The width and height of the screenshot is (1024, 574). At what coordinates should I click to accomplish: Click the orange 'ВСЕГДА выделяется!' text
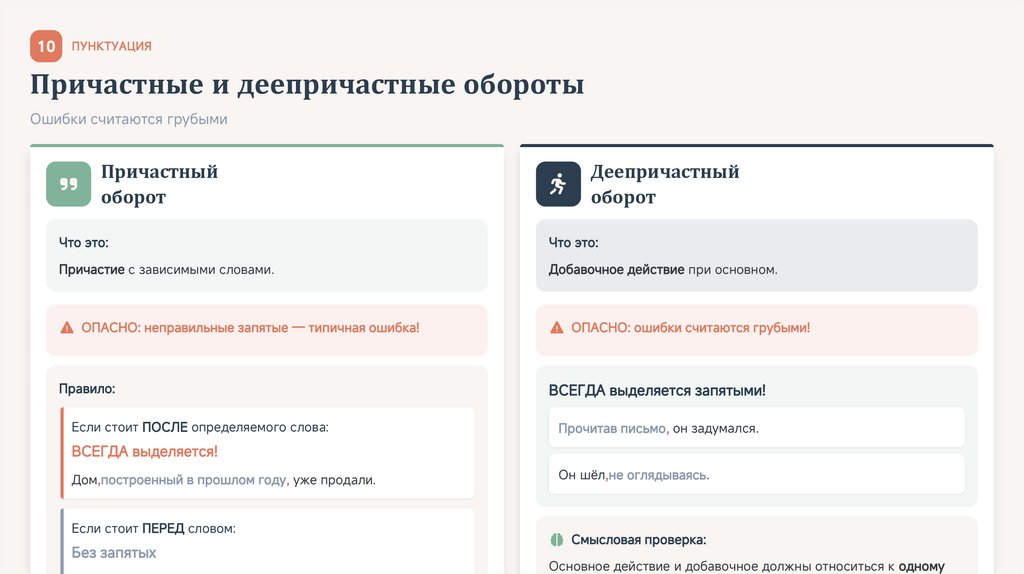[x=144, y=452]
